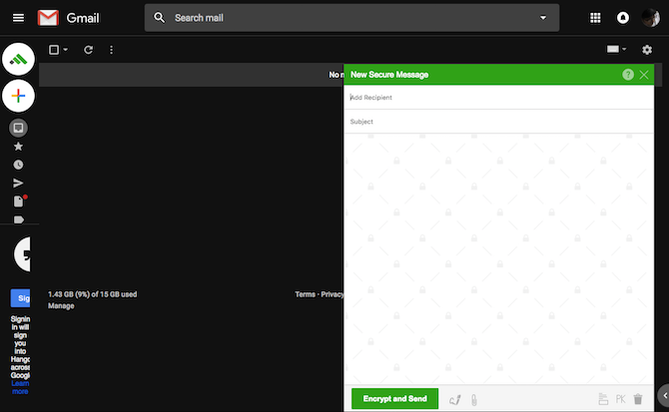Open Drafts folder
669x412 pixels.
(19, 200)
